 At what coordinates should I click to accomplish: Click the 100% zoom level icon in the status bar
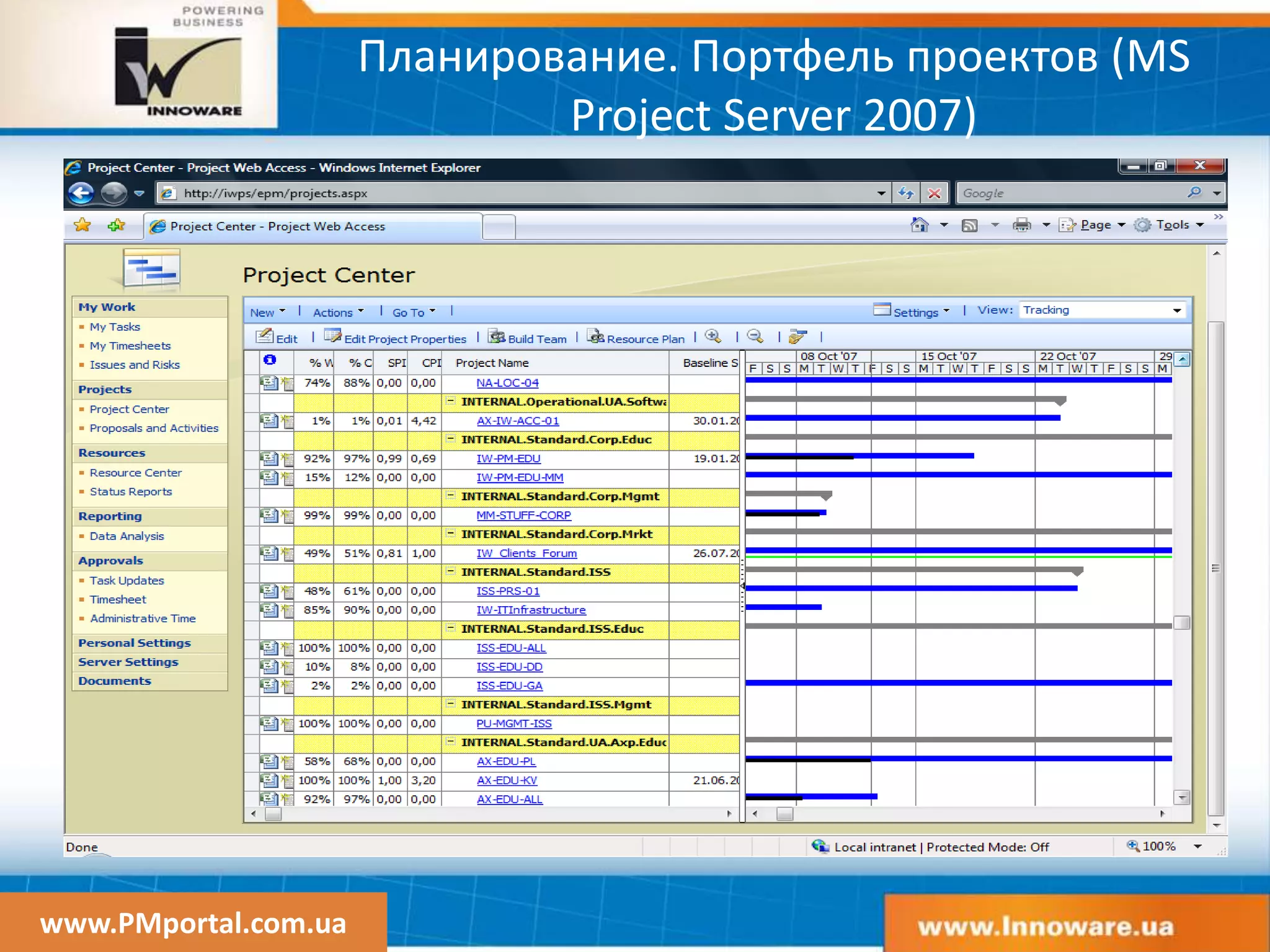(x=1133, y=846)
